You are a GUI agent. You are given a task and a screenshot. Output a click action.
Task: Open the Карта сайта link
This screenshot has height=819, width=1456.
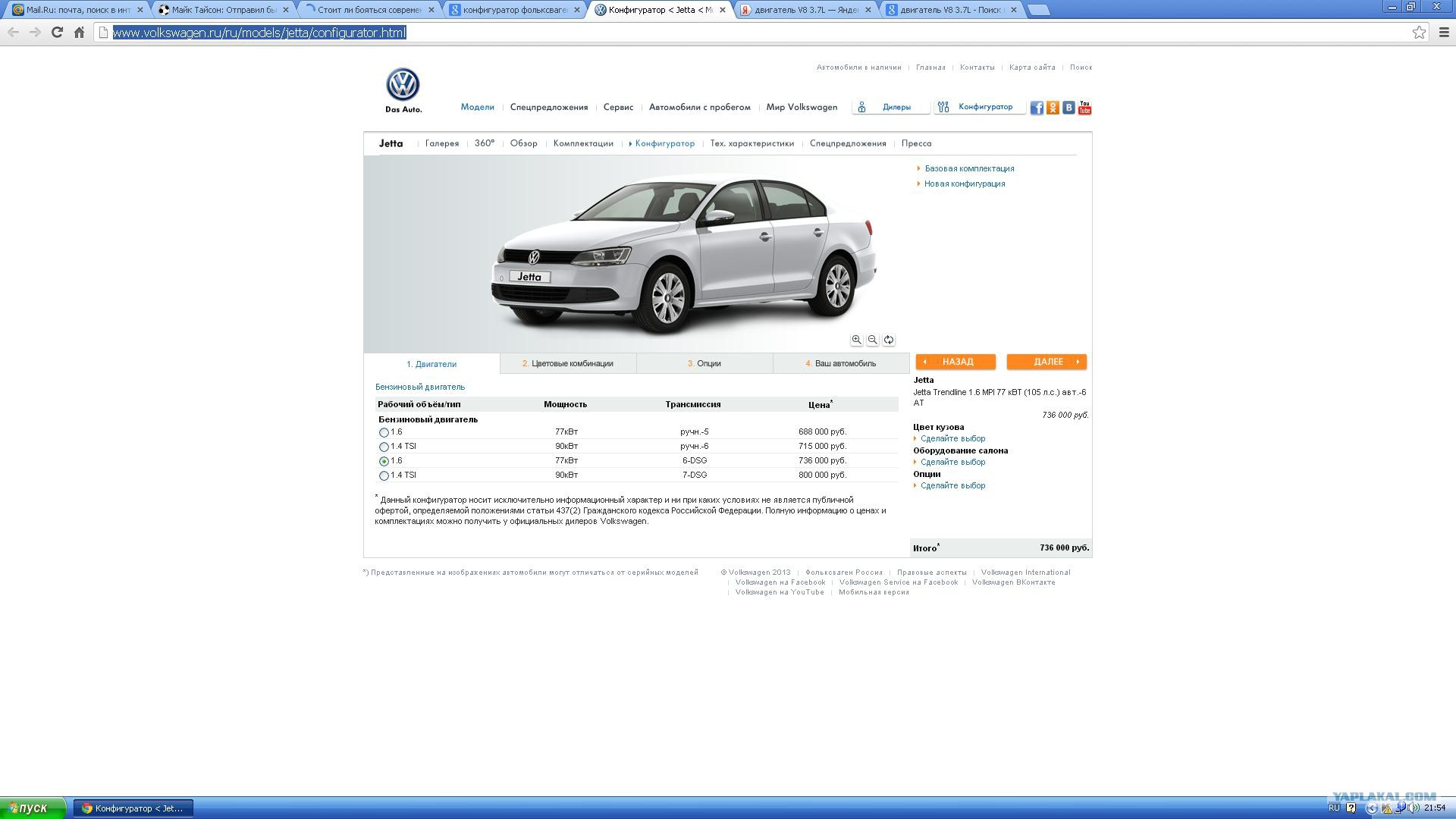pos(1032,67)
